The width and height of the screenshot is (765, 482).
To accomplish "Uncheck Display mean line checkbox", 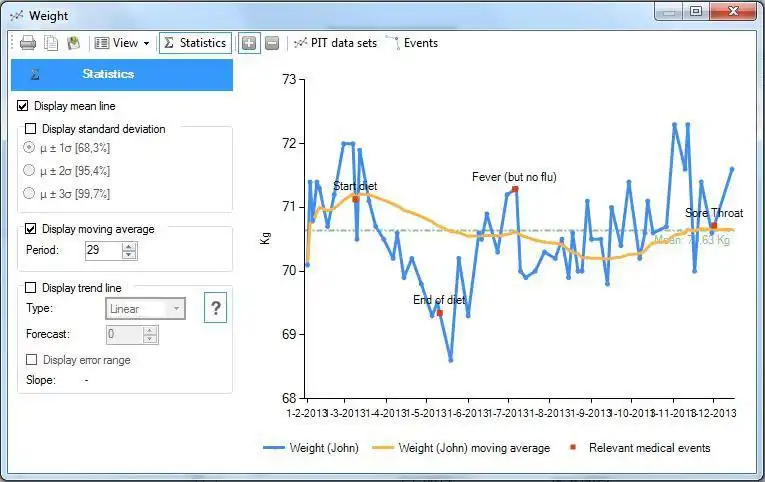I will (x=22, y=106).
